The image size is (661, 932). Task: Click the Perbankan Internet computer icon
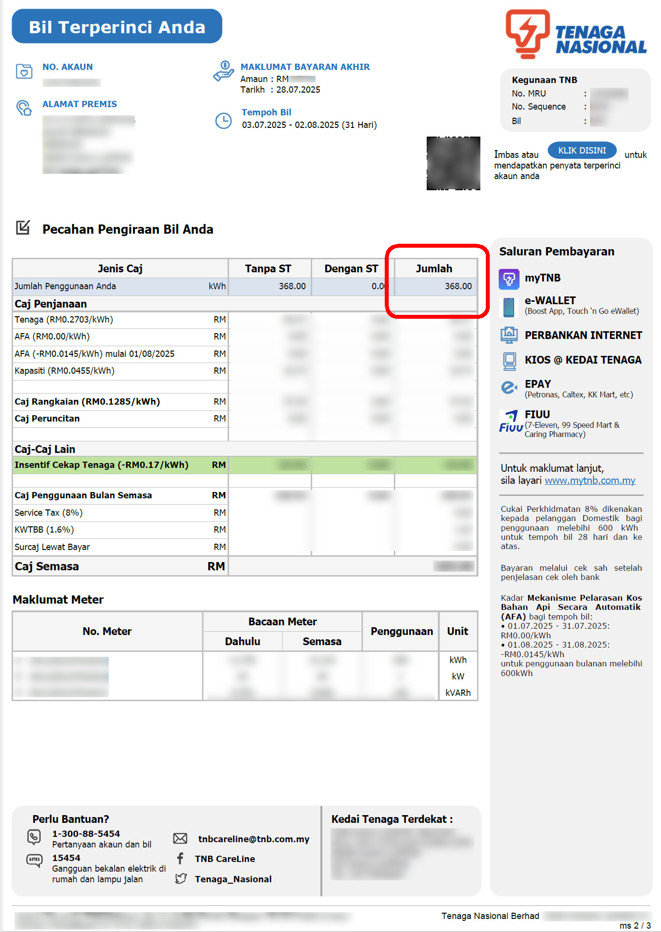(509, 335)
